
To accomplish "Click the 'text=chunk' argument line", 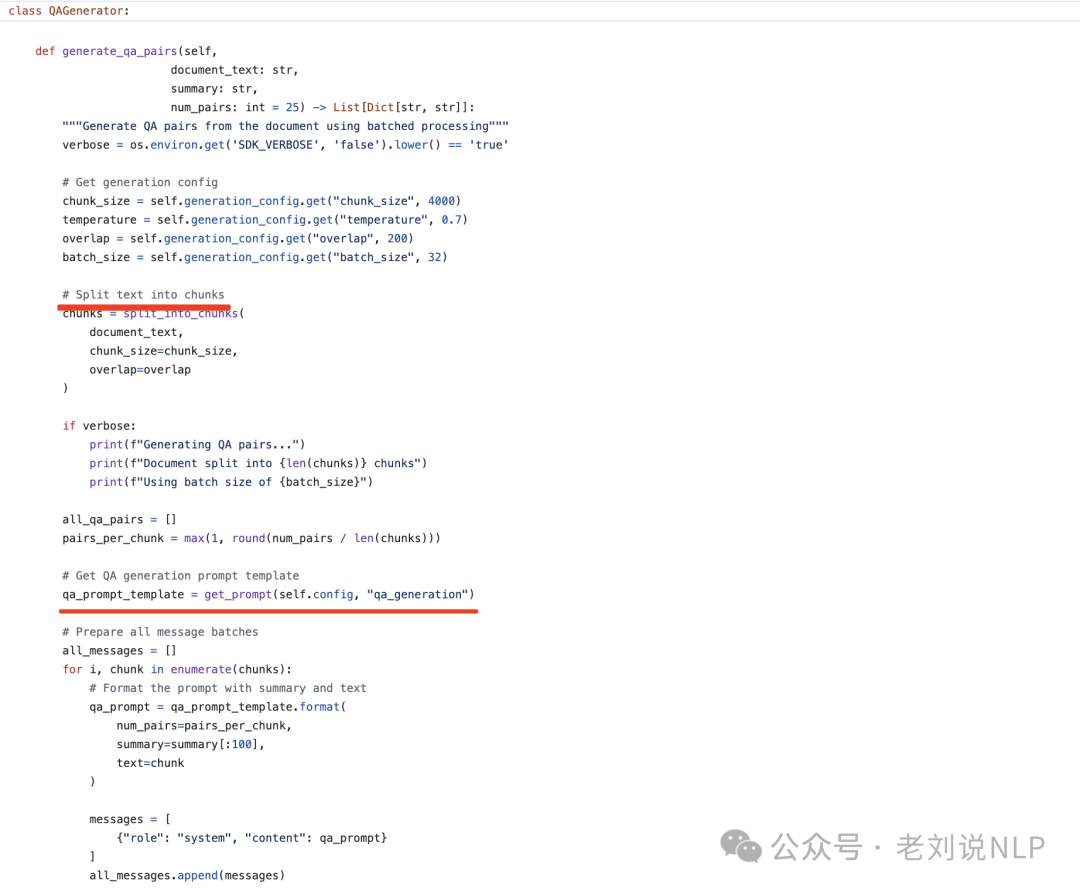I will [150, 764].
